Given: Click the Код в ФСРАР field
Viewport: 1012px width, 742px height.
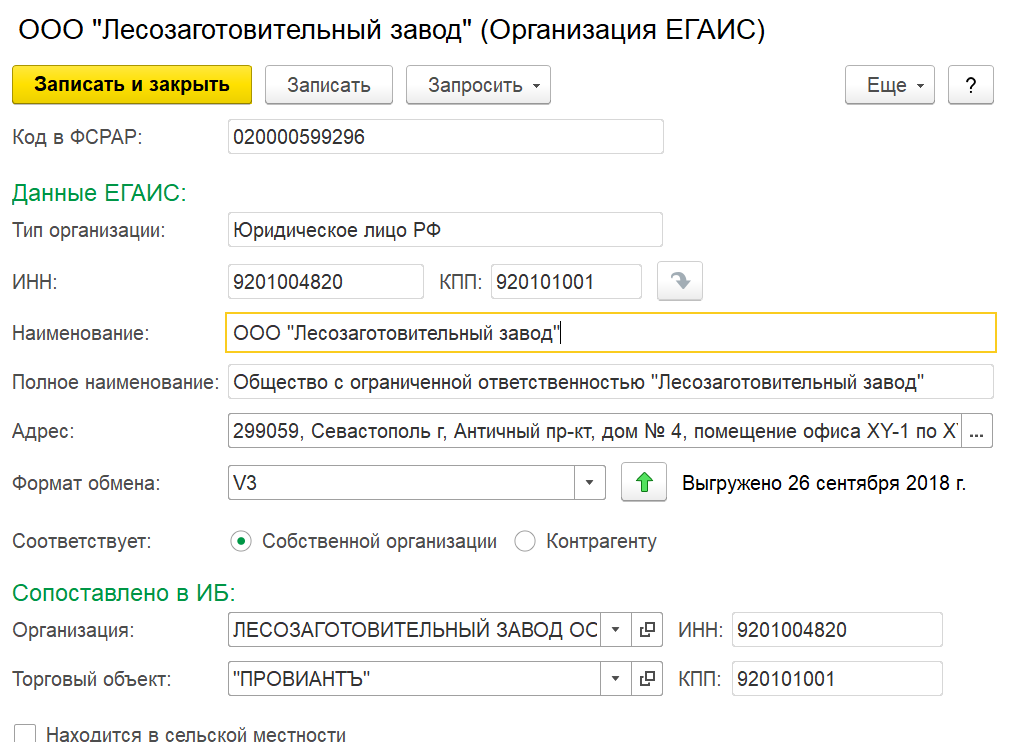Looking at the screenshot, I should pyautogui.click(x=445, y=137).
